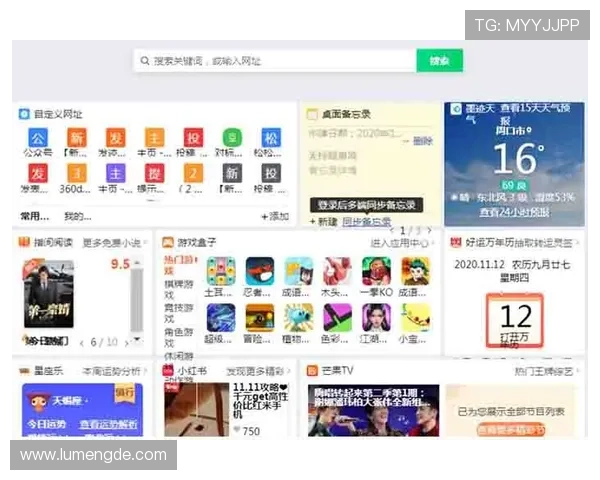
Task: Open the blue 公众号 shortcut icon
Action: pyautogui.click(x=38, y=138)
